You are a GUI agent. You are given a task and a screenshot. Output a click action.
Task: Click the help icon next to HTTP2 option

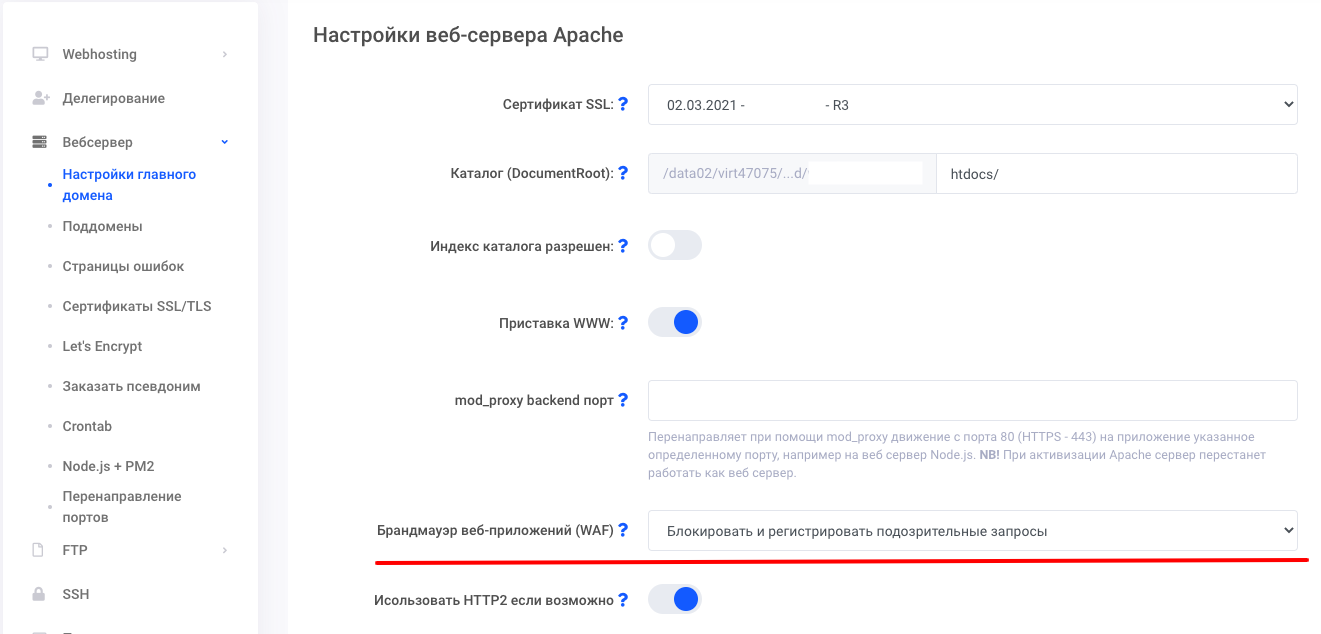click(623, 600)
